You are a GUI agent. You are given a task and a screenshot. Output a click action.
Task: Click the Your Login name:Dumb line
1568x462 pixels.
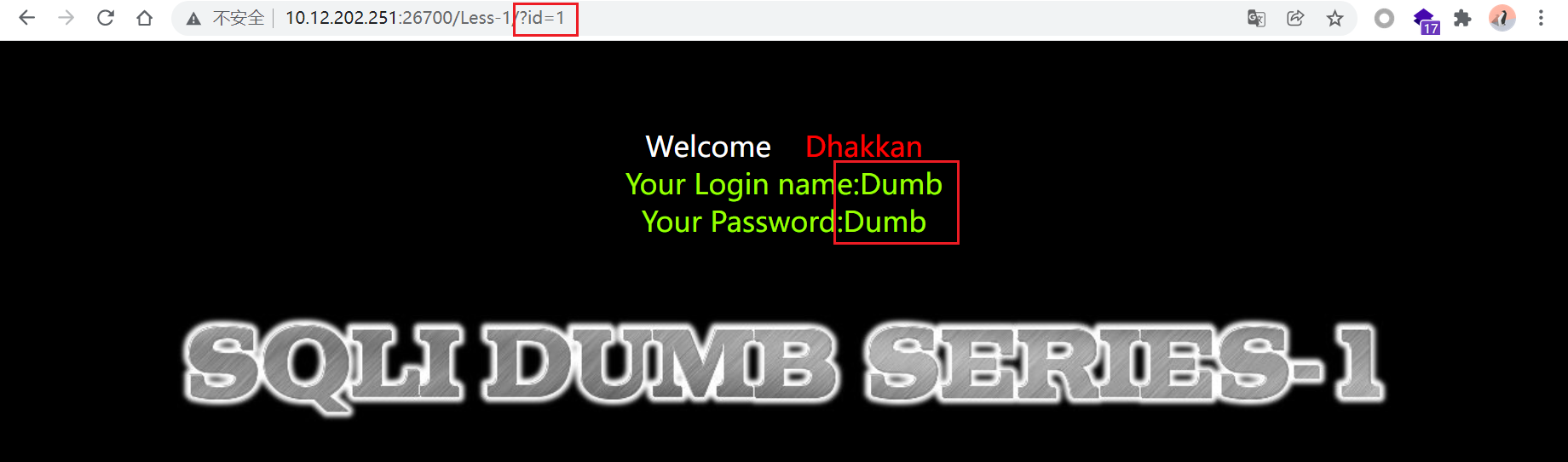pos(784,184)
